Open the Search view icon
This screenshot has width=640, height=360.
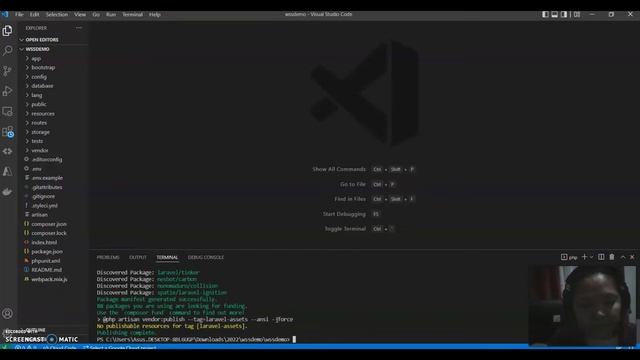tap(7, 51)
